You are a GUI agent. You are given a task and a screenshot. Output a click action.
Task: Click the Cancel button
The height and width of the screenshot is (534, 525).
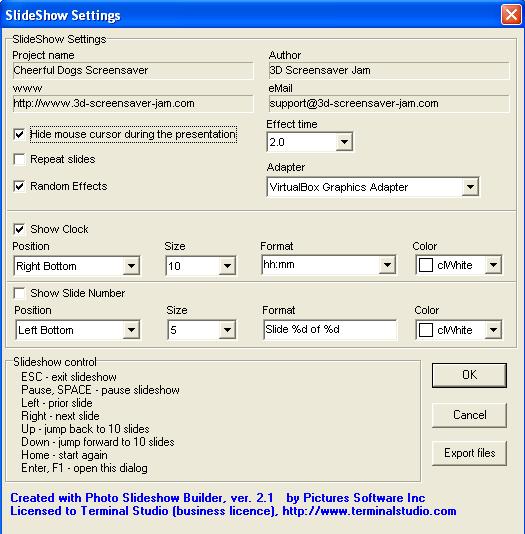pos(470,415)
